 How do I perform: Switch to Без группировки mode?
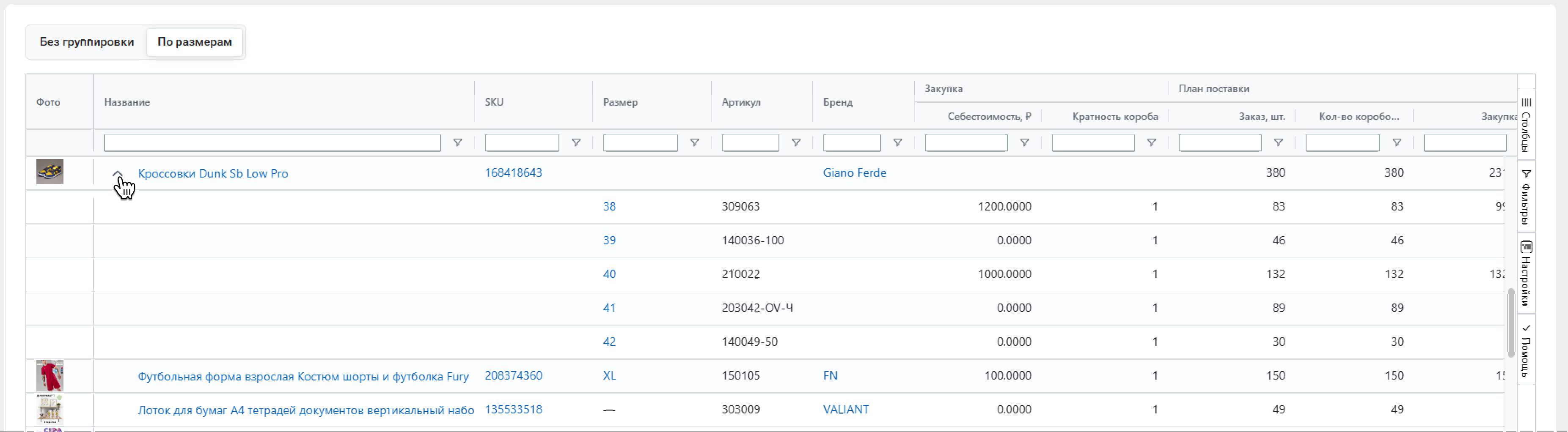coord(86,42)
